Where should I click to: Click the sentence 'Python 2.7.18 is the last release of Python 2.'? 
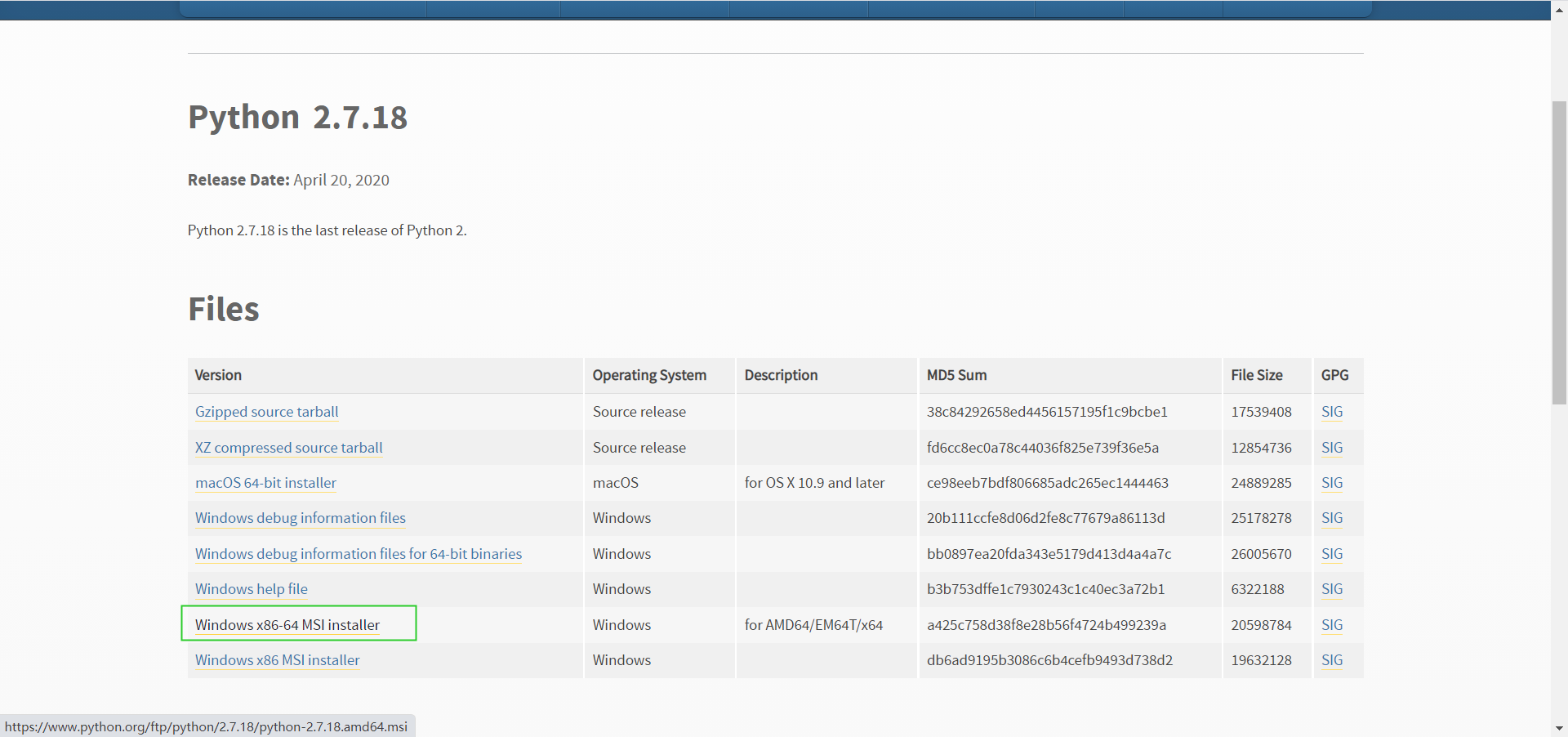point(327,230)
